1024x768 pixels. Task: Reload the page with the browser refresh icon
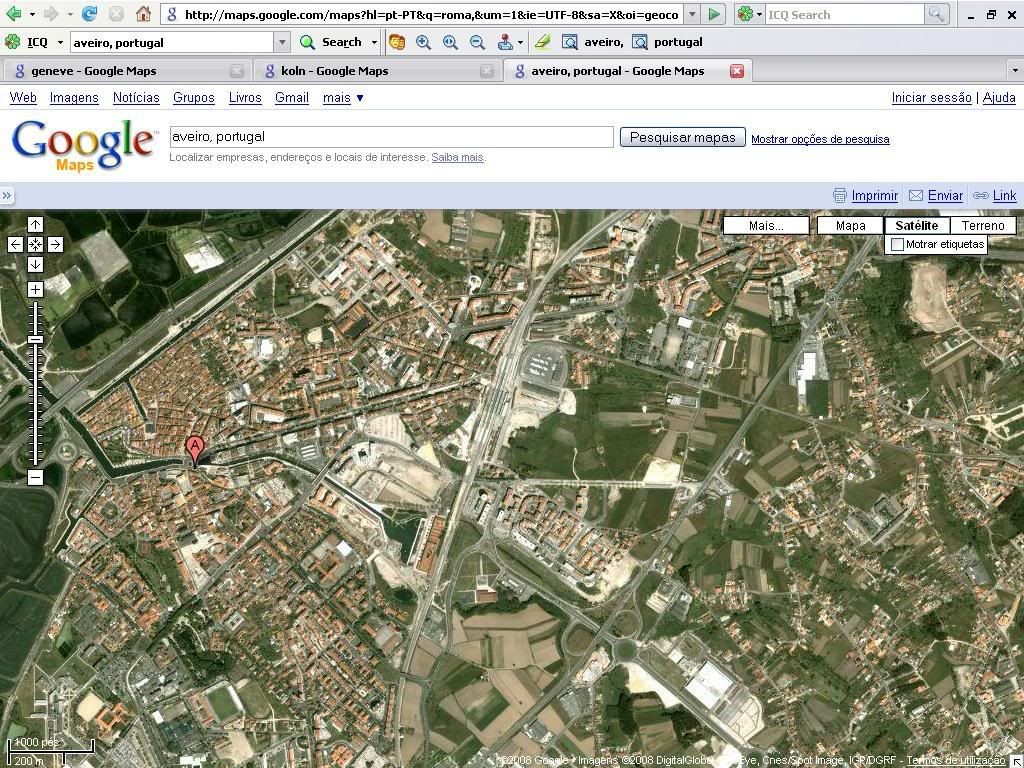tap(90, 14)
